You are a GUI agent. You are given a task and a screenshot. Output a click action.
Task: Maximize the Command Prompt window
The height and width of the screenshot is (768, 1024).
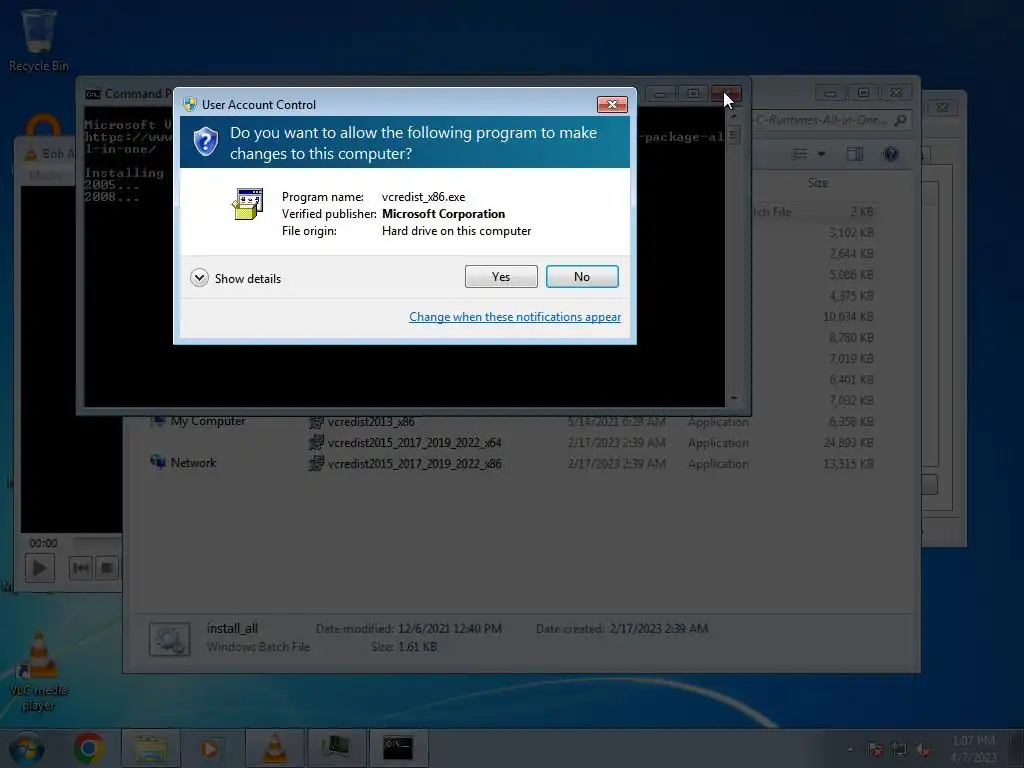click(693, 94)
